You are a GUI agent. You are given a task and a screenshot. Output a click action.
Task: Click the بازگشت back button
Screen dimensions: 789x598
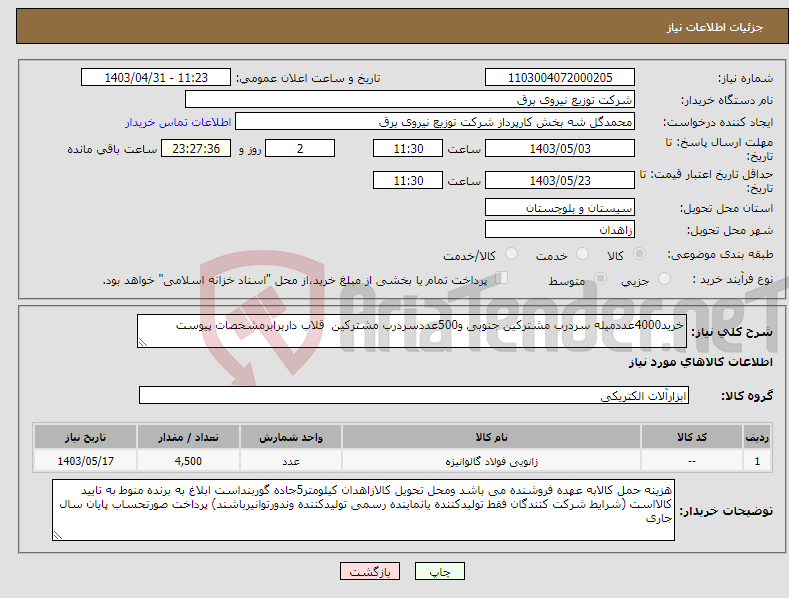point(370,571)
